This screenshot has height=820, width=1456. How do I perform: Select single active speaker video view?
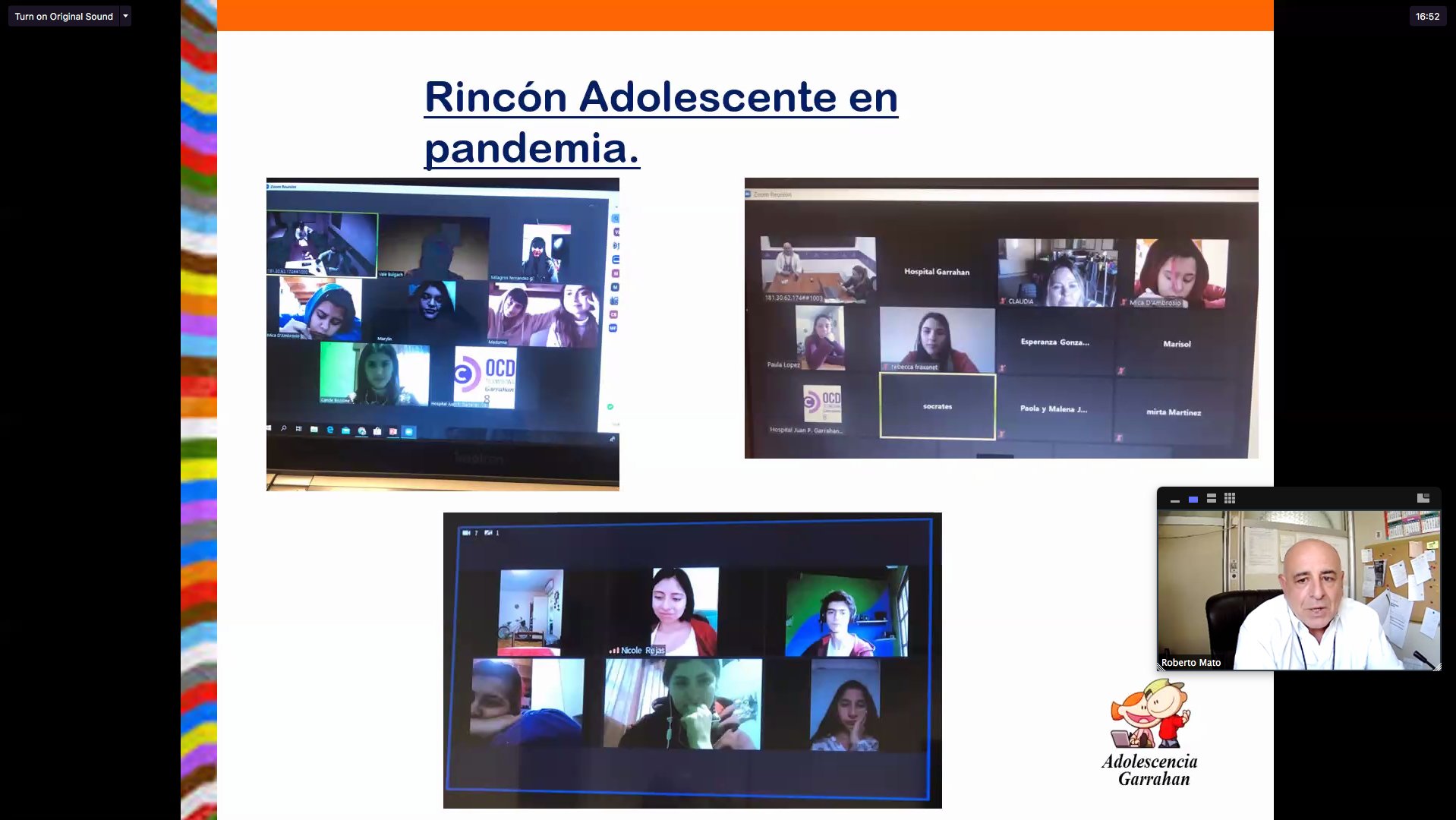[x=1193, y=499]
